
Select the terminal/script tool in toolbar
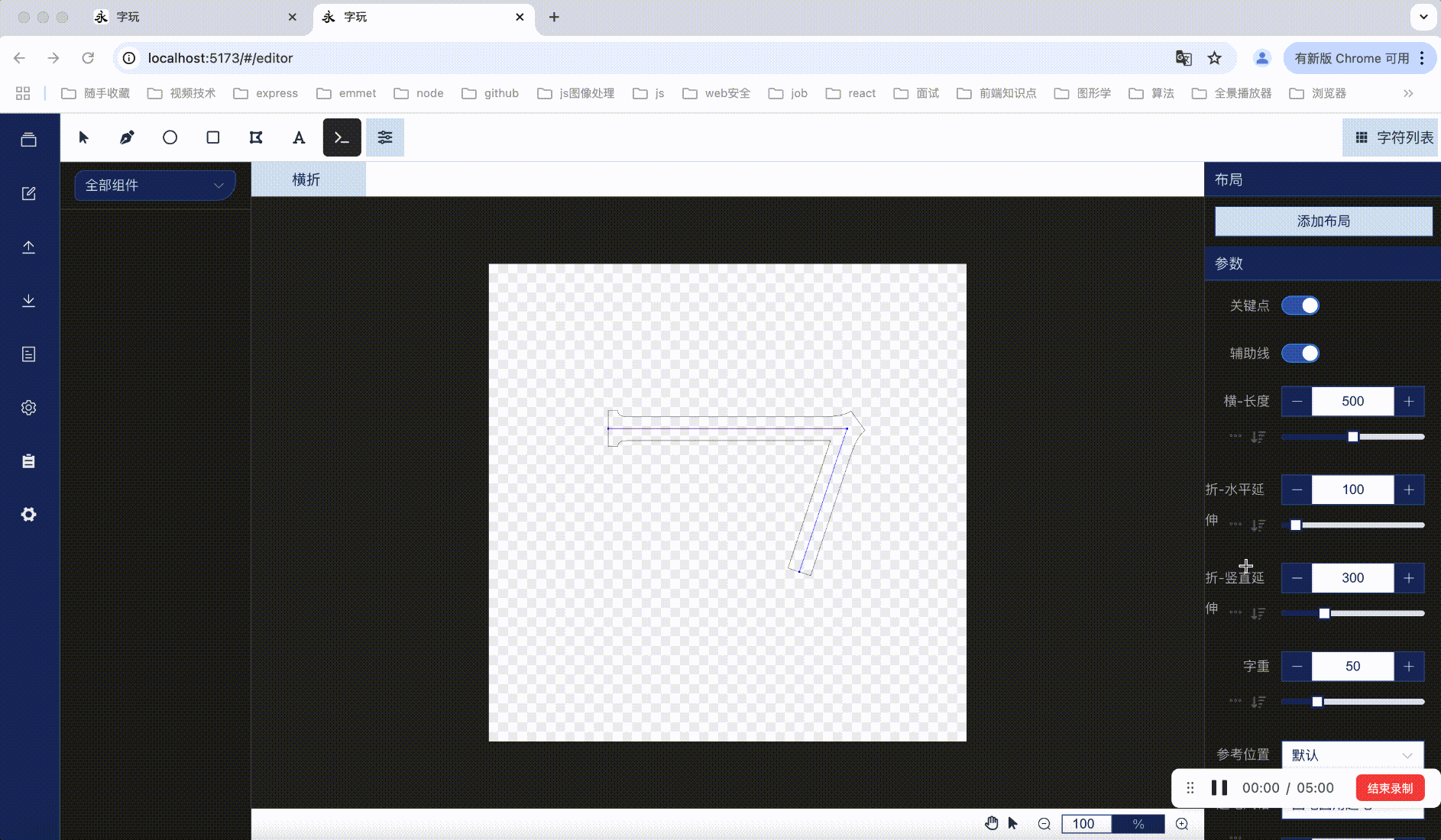[342, 137]
